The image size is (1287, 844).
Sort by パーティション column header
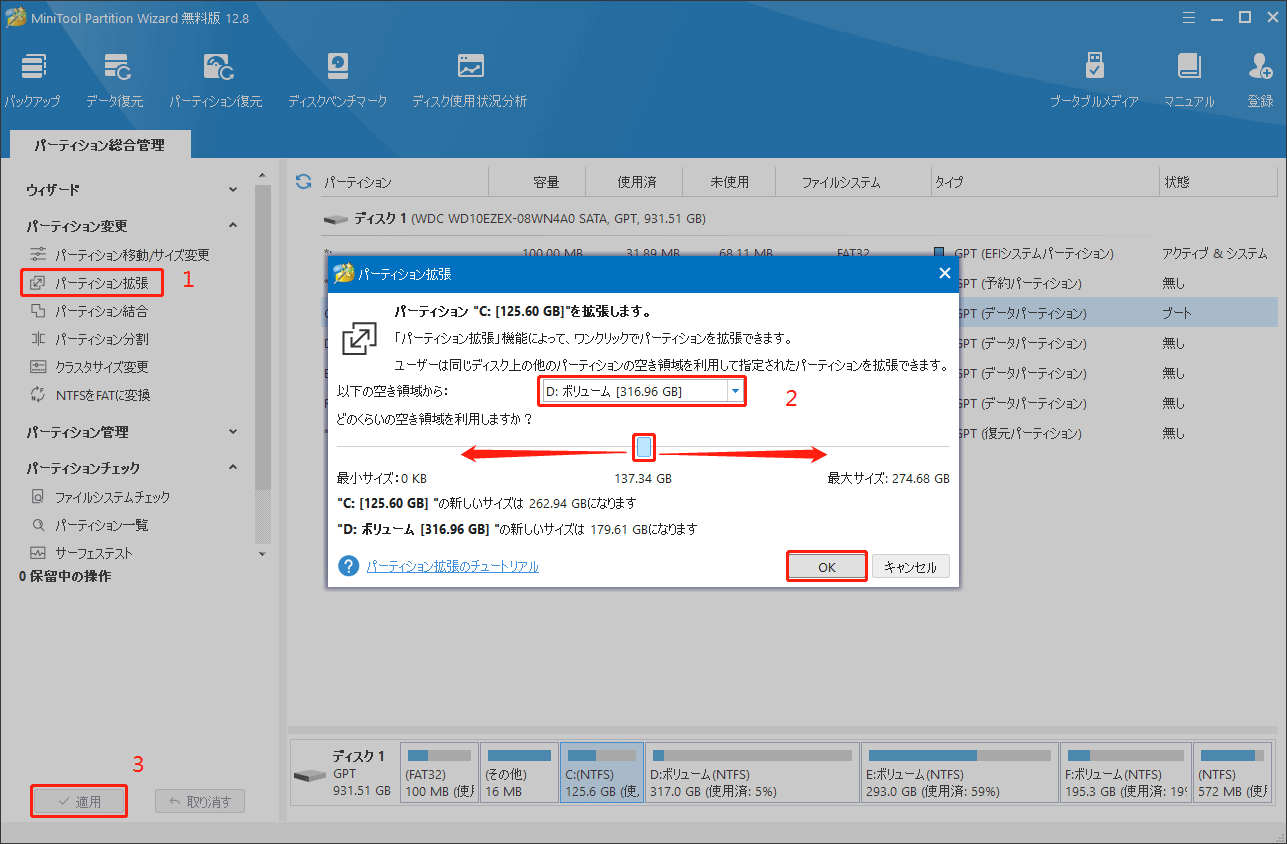point(357,182)
